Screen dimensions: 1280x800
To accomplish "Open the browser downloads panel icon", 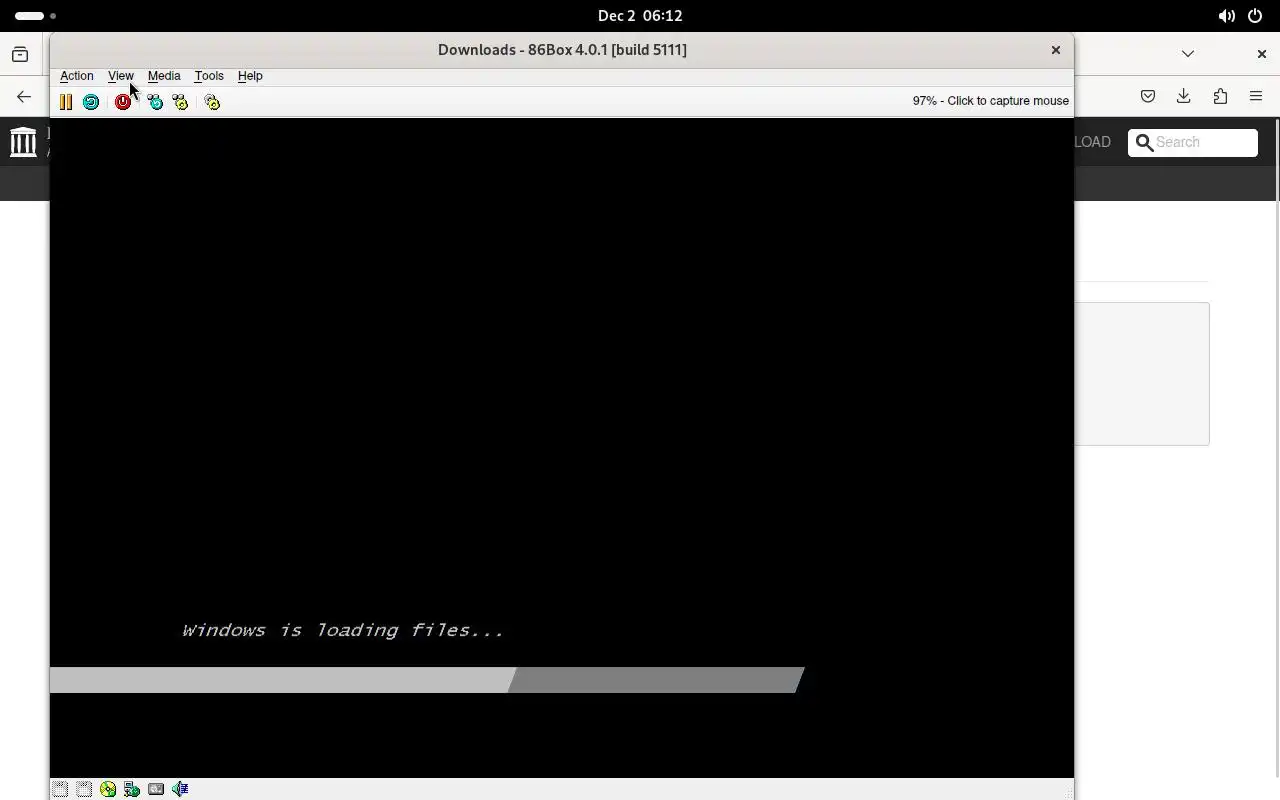I will point(1184,97).
